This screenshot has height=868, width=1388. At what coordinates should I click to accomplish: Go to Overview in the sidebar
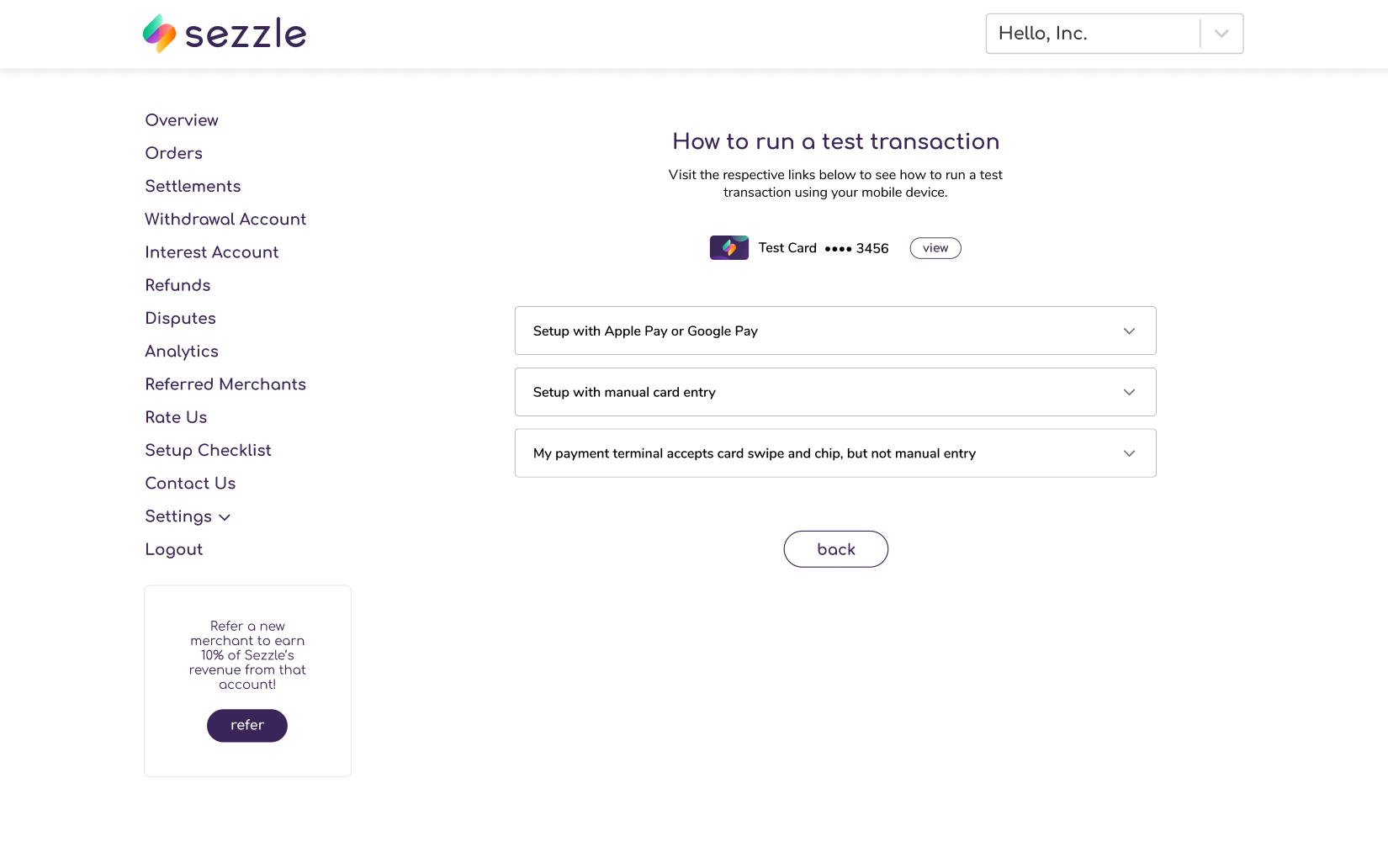click(x=182, y=120)
